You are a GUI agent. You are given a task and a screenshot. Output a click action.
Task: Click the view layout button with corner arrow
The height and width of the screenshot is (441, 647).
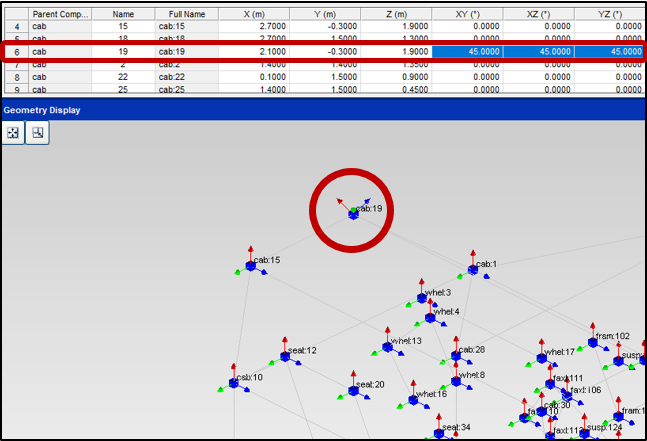click(38, 133)
